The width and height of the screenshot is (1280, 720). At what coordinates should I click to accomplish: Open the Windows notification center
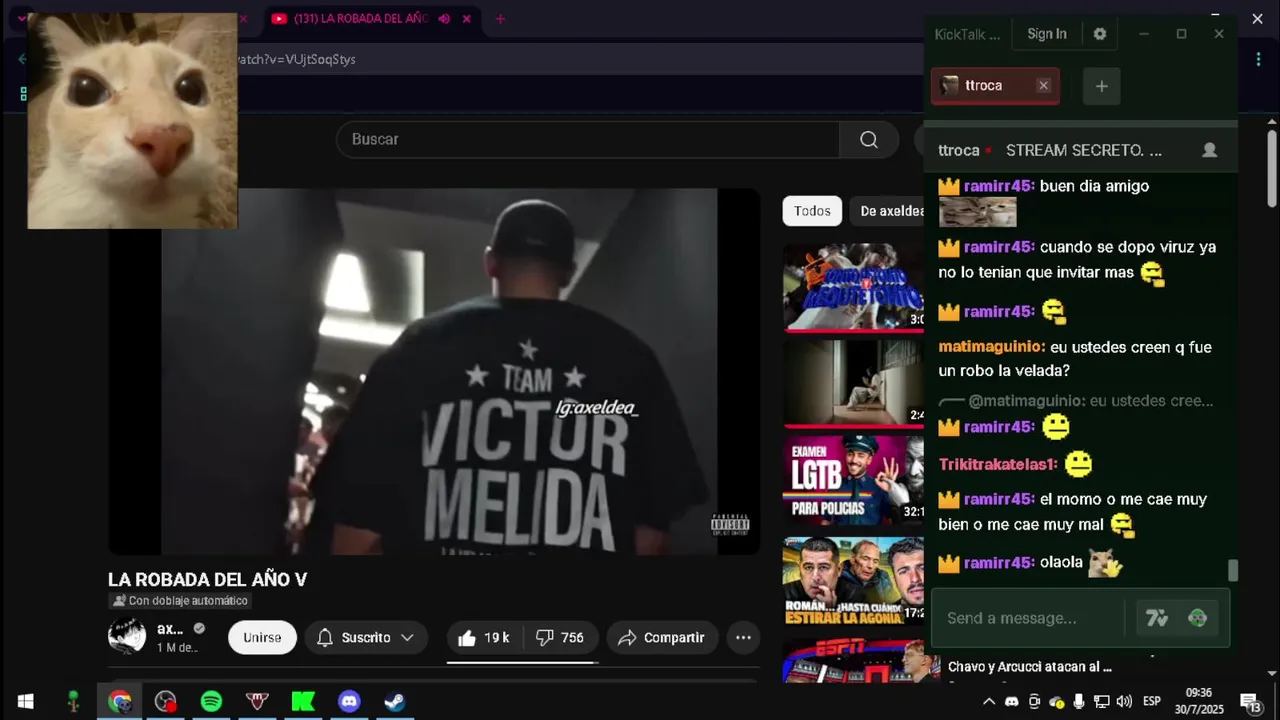click(1251, 702)
